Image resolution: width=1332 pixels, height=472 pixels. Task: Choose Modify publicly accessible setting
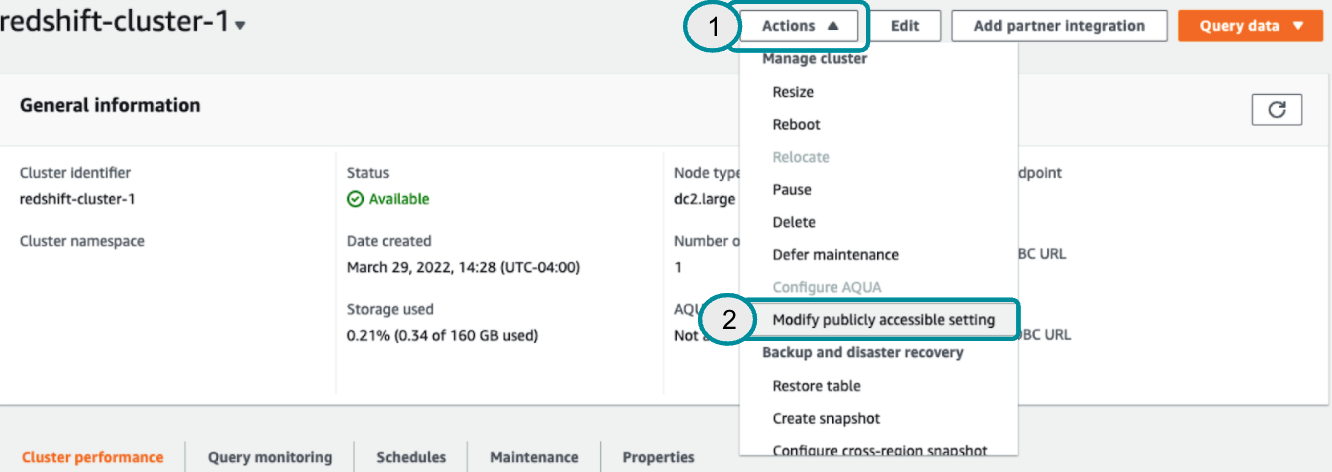coord(883,320)
